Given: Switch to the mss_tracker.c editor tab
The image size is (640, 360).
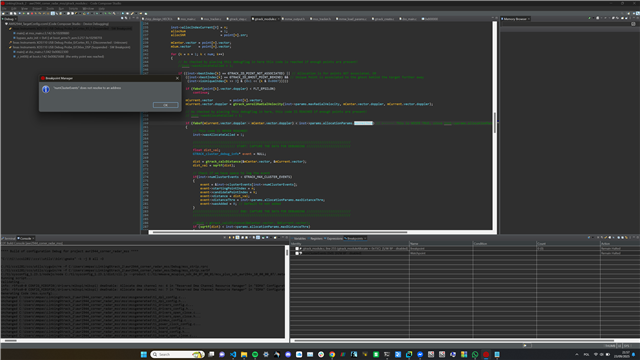Looking at the screenshot, I should [212, 19].
